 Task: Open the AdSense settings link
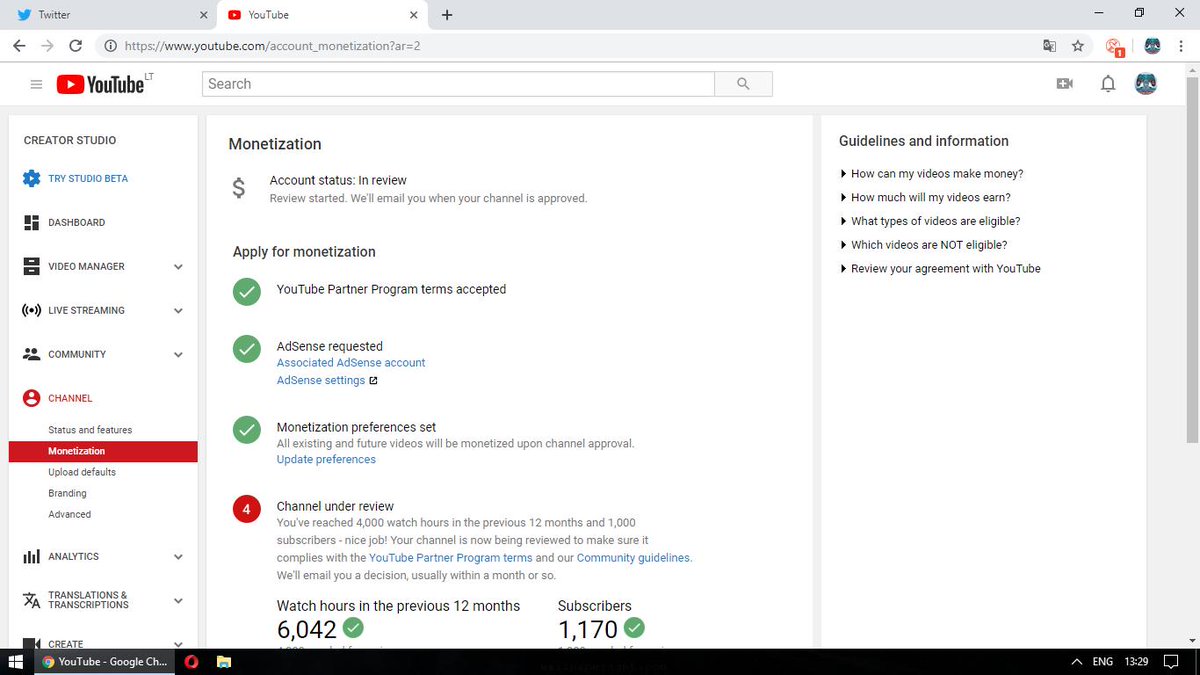click(321, 381)
